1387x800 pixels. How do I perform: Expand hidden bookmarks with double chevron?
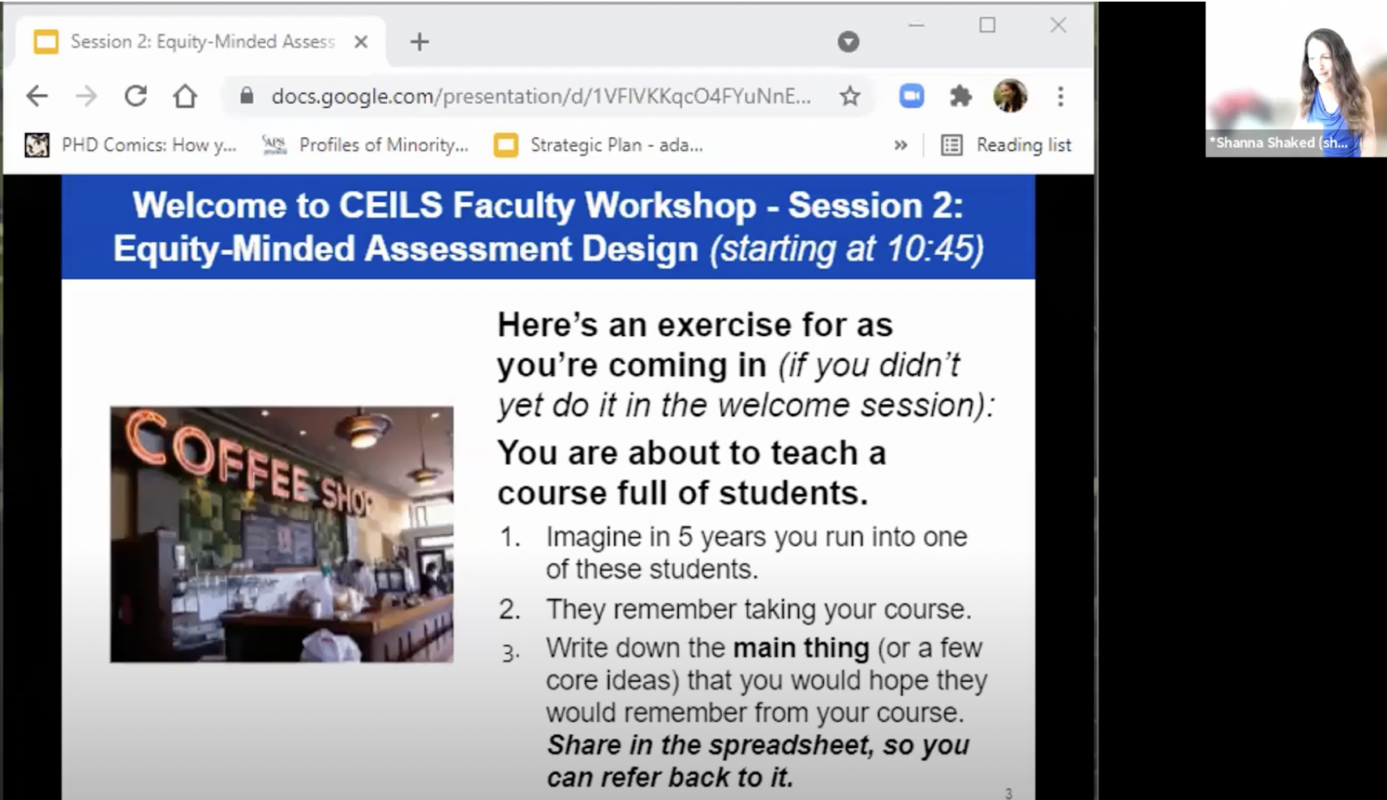coord(900,145)
